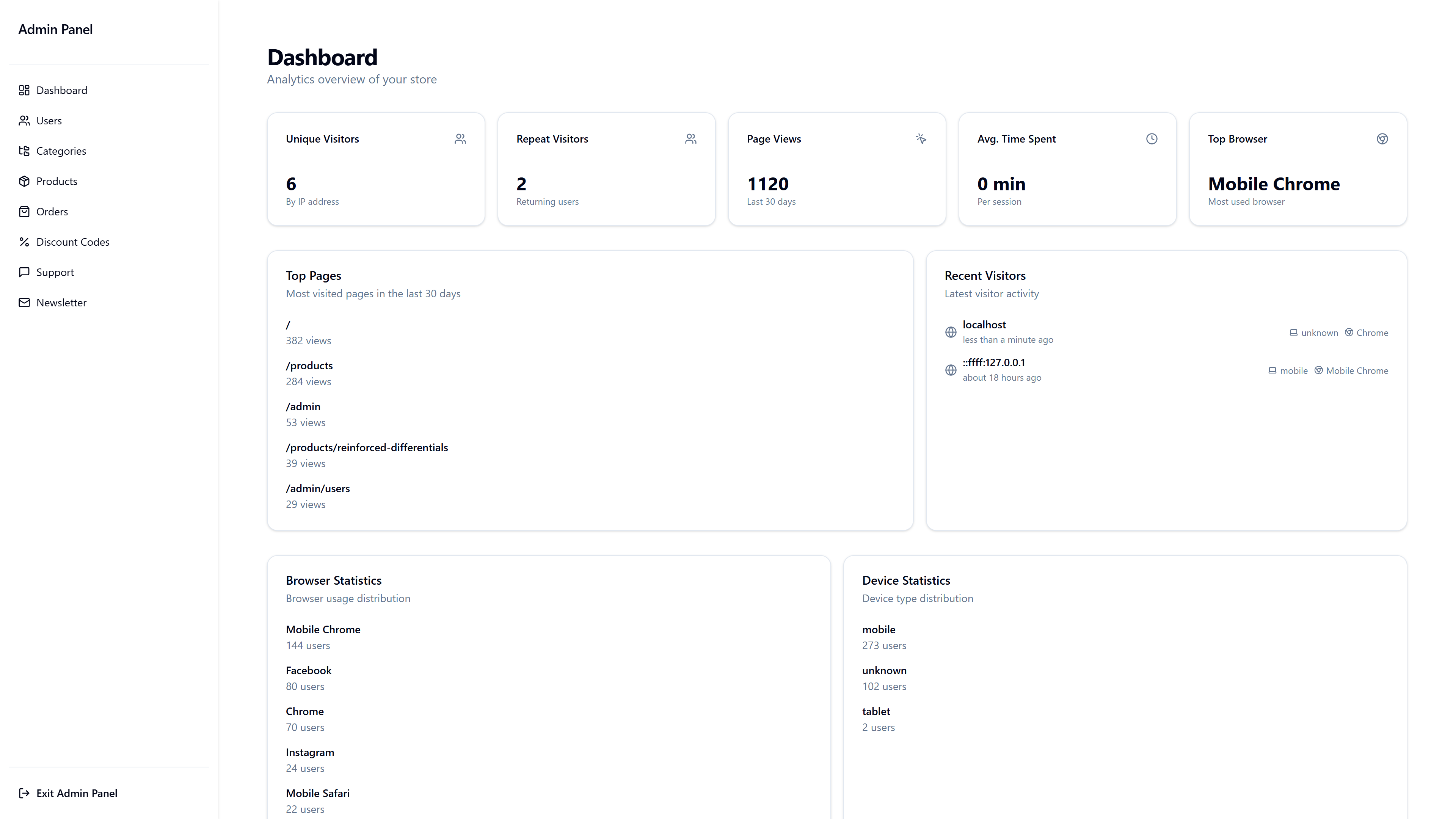Click the Unique Visitors value 6
The width and height of the screenshot is (1456, 819).
pos(291,184)
